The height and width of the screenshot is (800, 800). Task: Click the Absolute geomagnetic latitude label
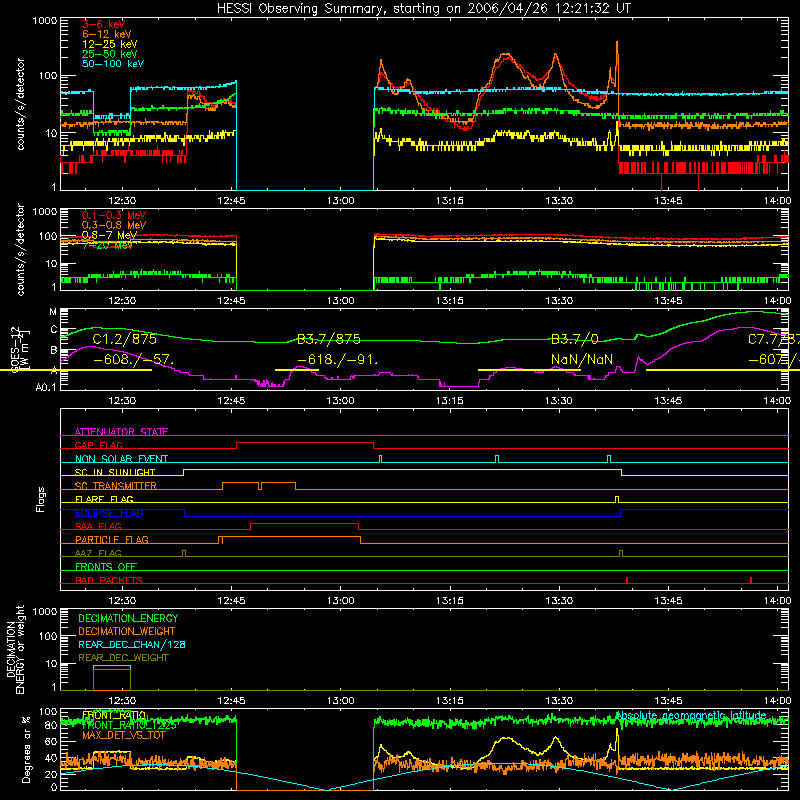coord(691,716)
